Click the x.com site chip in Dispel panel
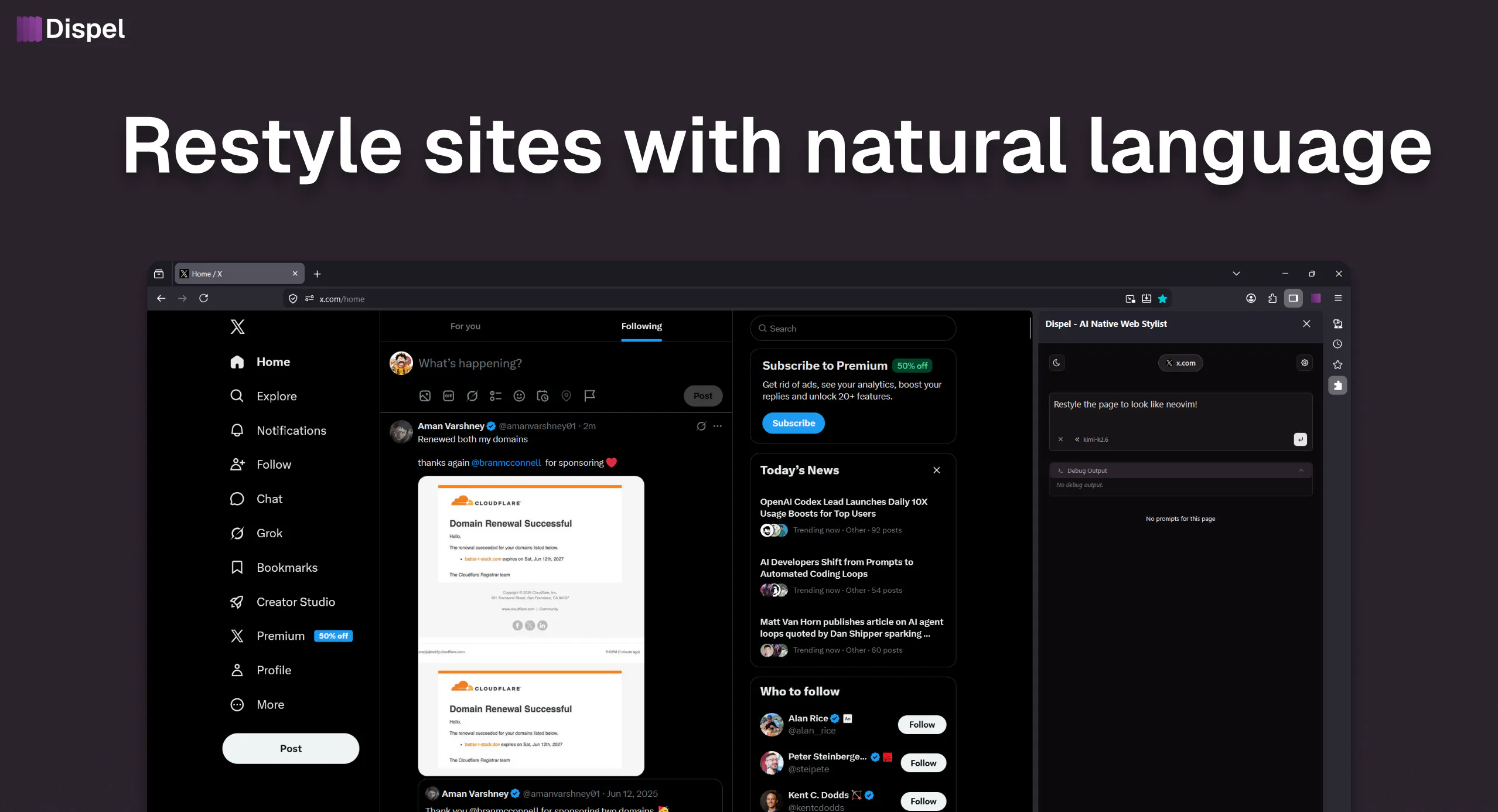The width and height of the screenshot is (1498, 812). 1180,363
